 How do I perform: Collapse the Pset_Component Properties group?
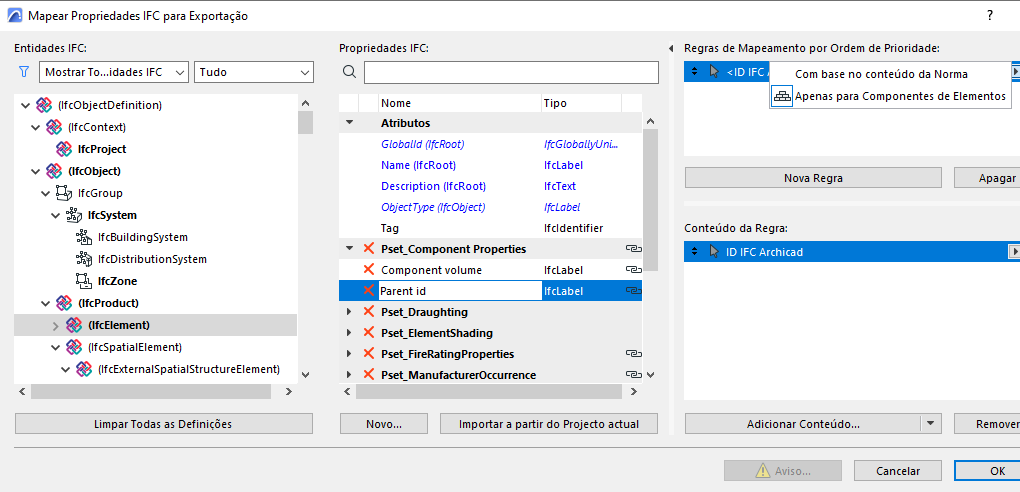(349, 249)
